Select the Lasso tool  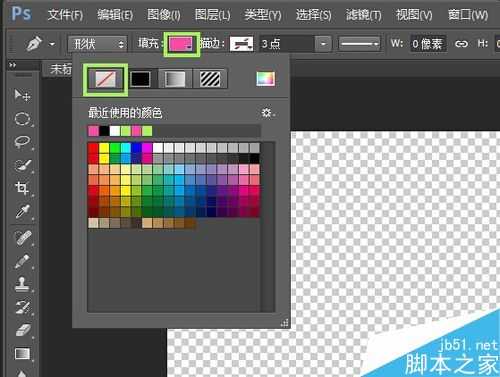(x=22, y=142)
